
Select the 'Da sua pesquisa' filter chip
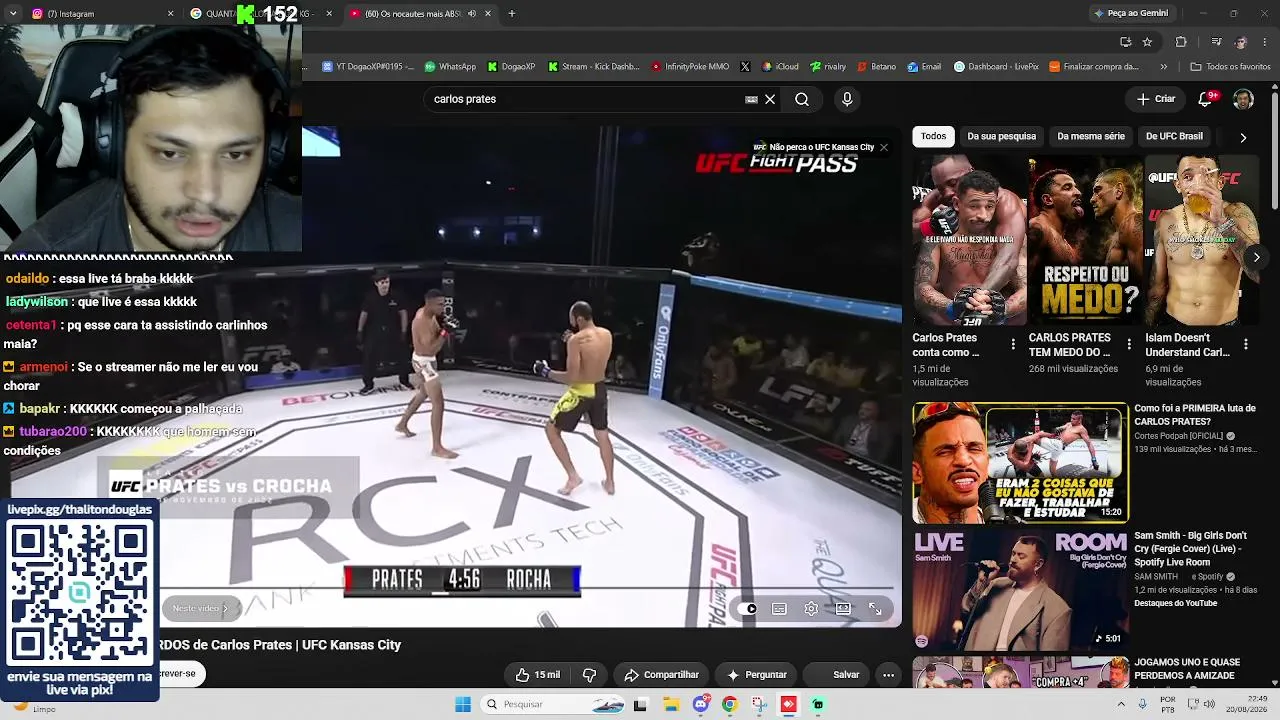click(1001, 136)
